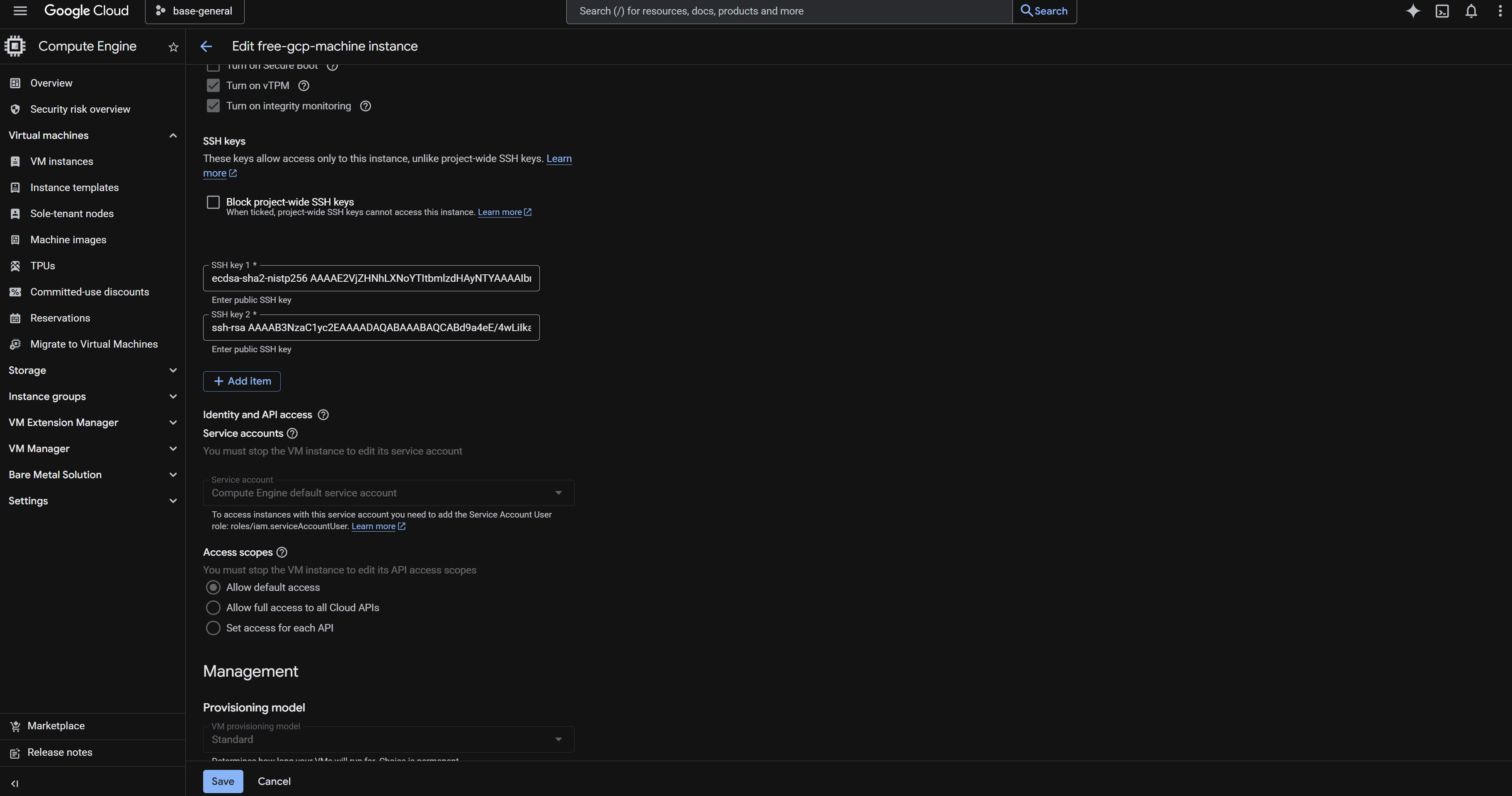Click the Add item button
This screenshot has width=1512, height=796.
241,381
